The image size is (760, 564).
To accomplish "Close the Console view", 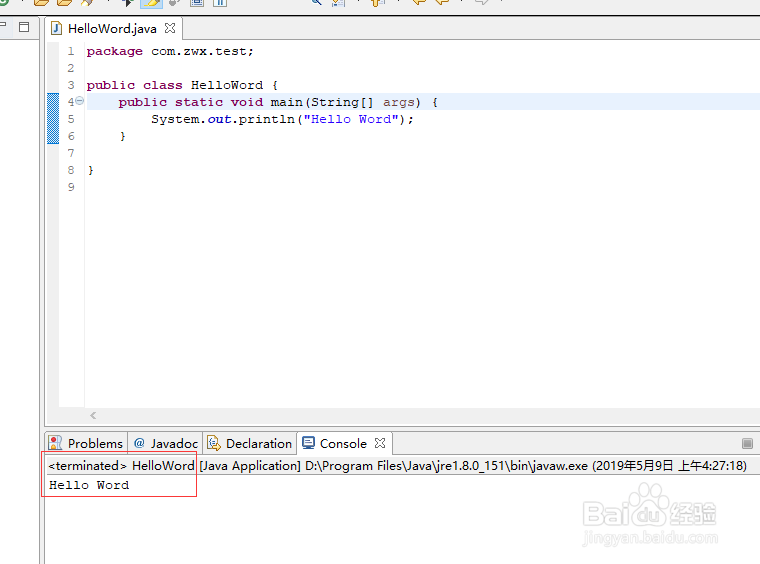I will click(380, 443).
